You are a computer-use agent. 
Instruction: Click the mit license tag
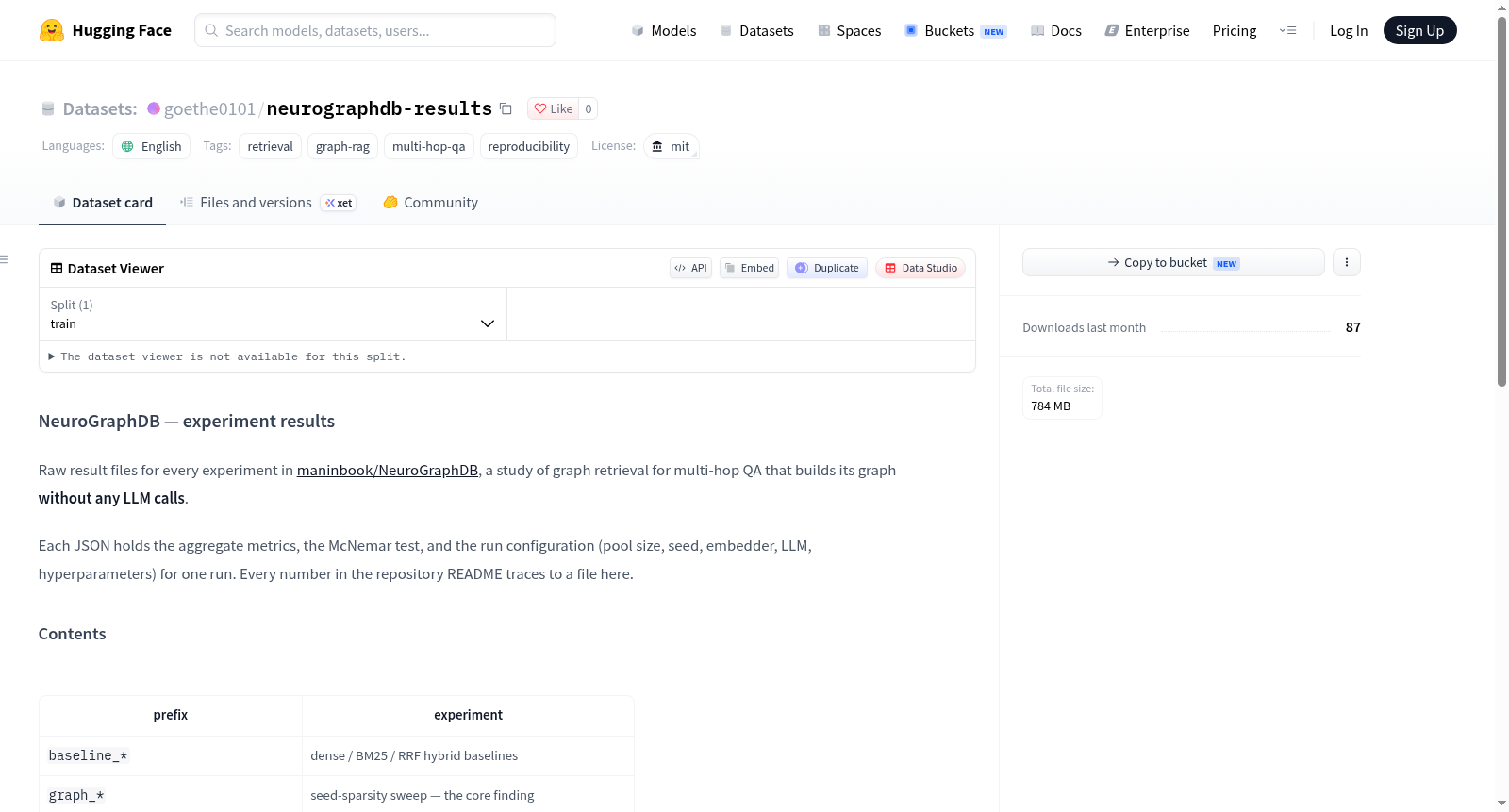tap(672, 146)
